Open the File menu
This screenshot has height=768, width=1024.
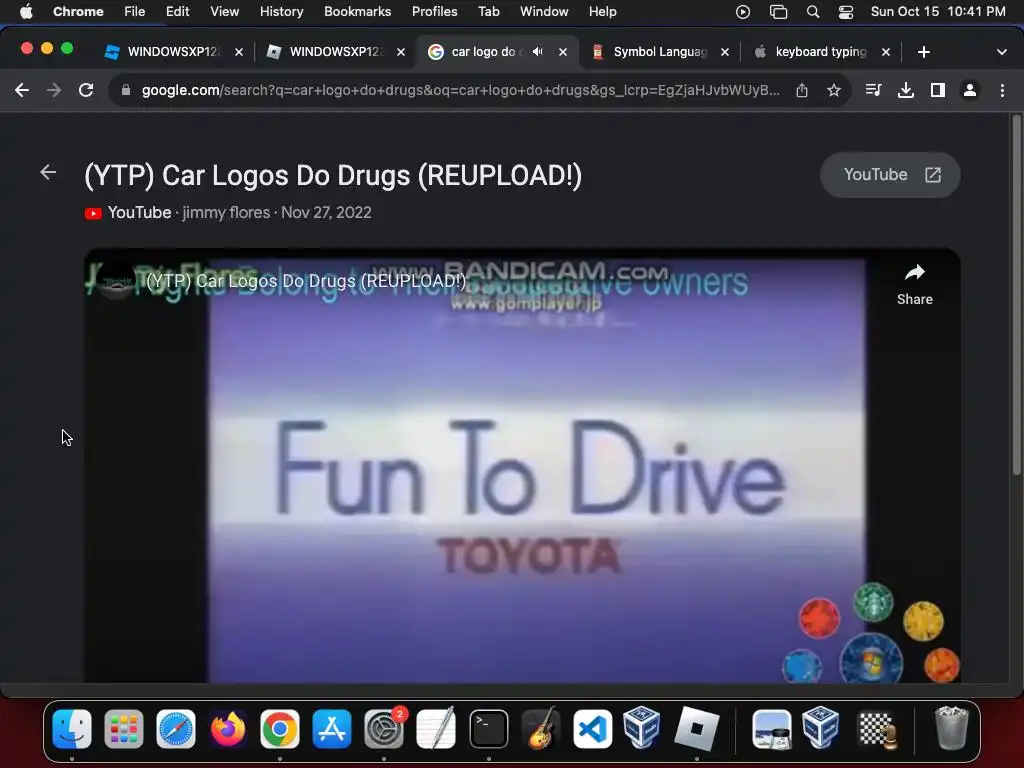(x=135, y=11)
